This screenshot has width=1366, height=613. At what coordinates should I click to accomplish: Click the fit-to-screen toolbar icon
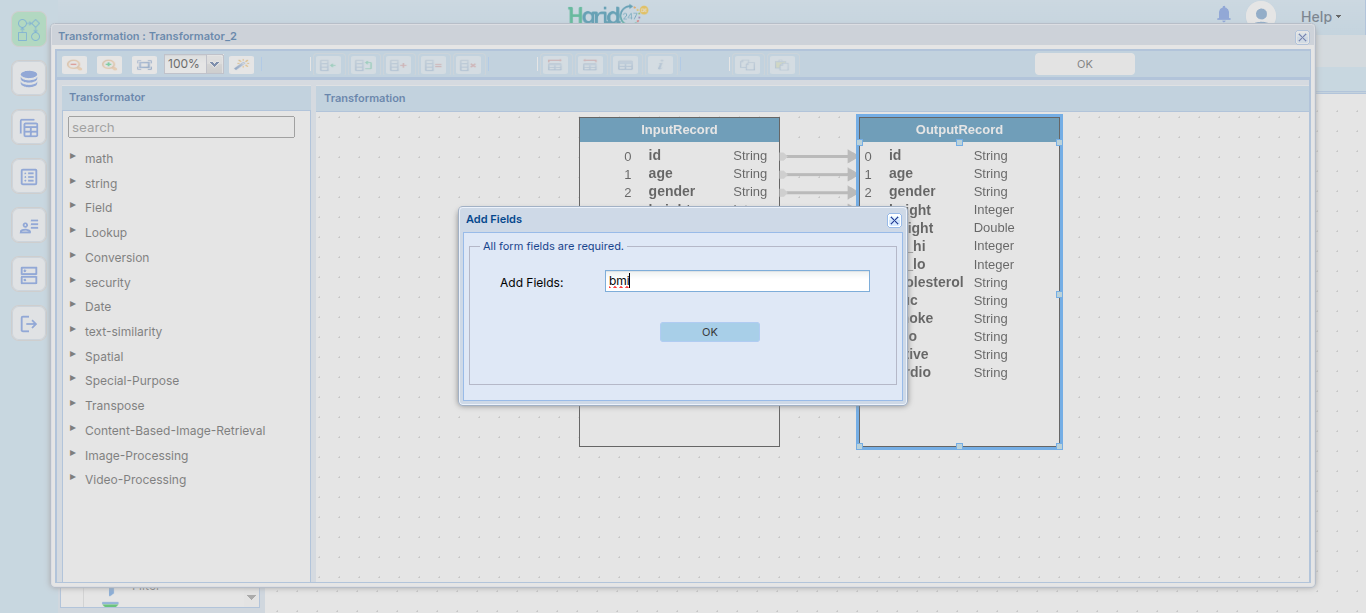144,64
